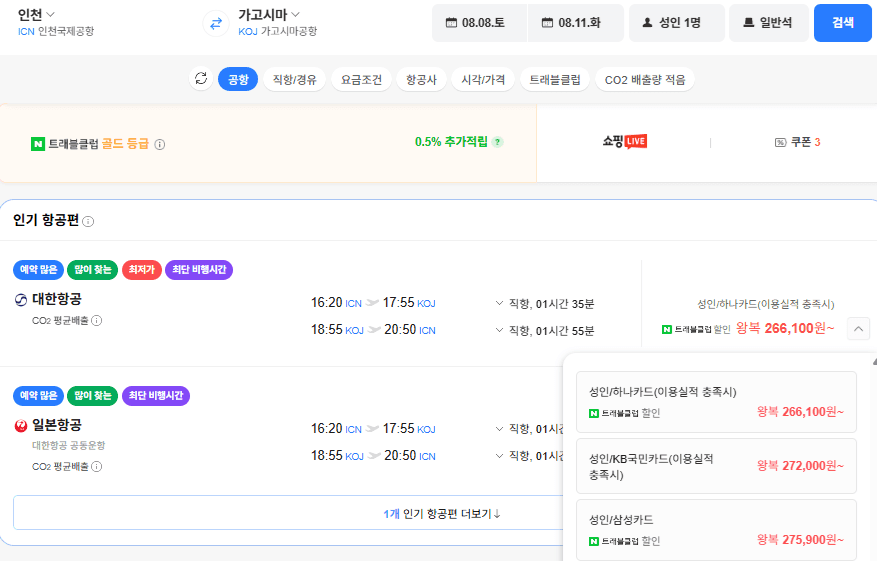Expand 일본항공 outbound 16:20 flight details

pos(499,429)
